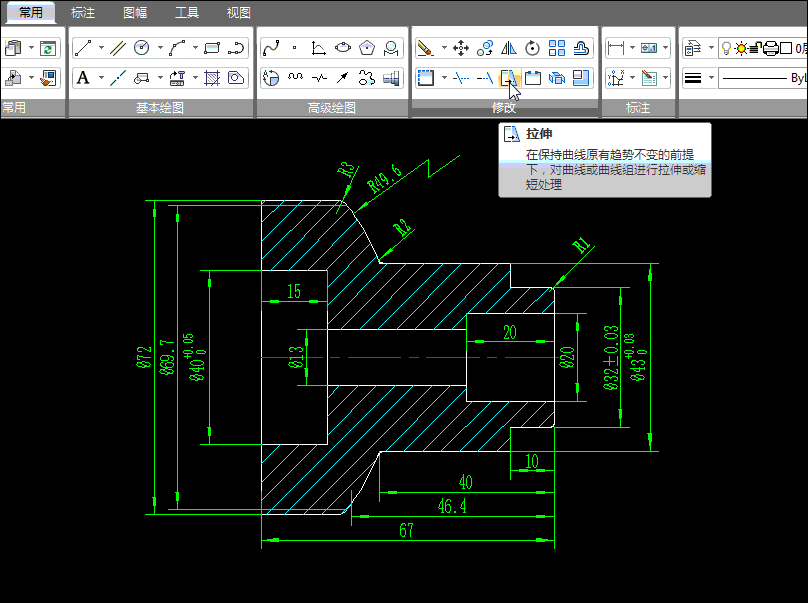This screenshot has width=808, height=603.
Task: Click the Stretch tool icon
Action: (509, 78)
